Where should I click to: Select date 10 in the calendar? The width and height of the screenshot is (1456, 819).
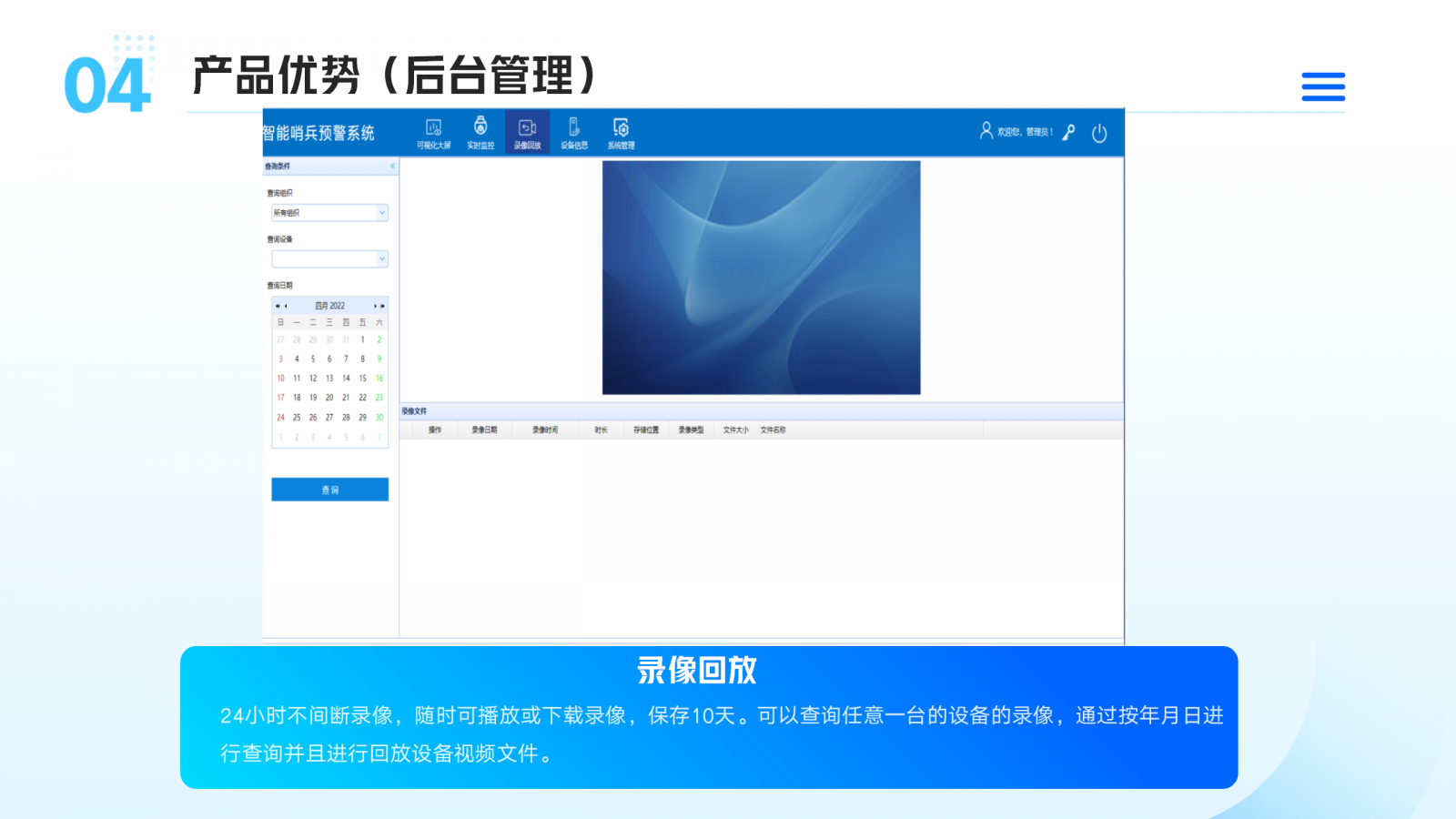280,379
